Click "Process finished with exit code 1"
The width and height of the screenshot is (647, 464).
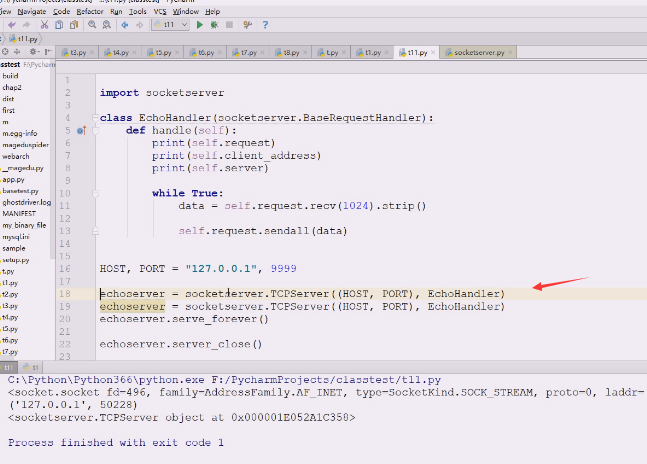[116, 442]
